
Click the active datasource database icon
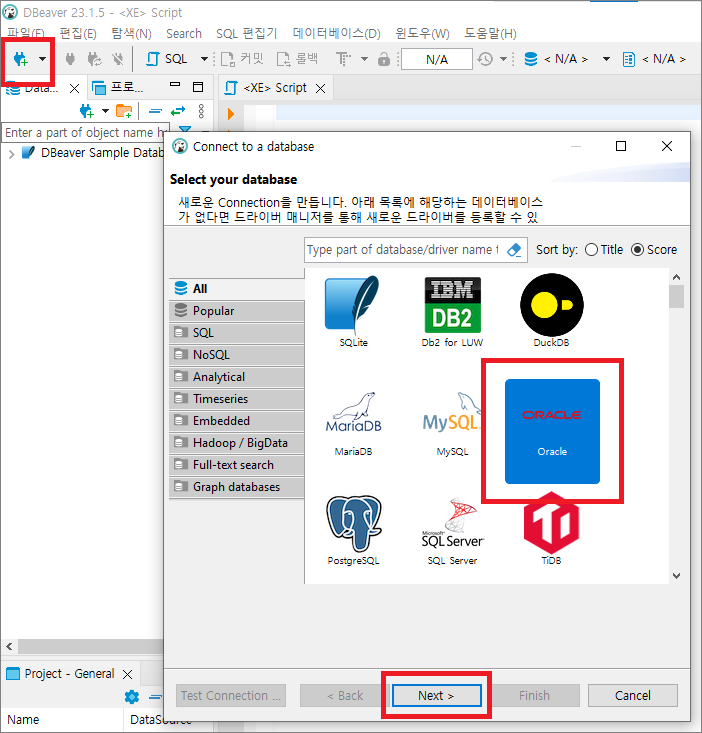click(x=531, y=59)
